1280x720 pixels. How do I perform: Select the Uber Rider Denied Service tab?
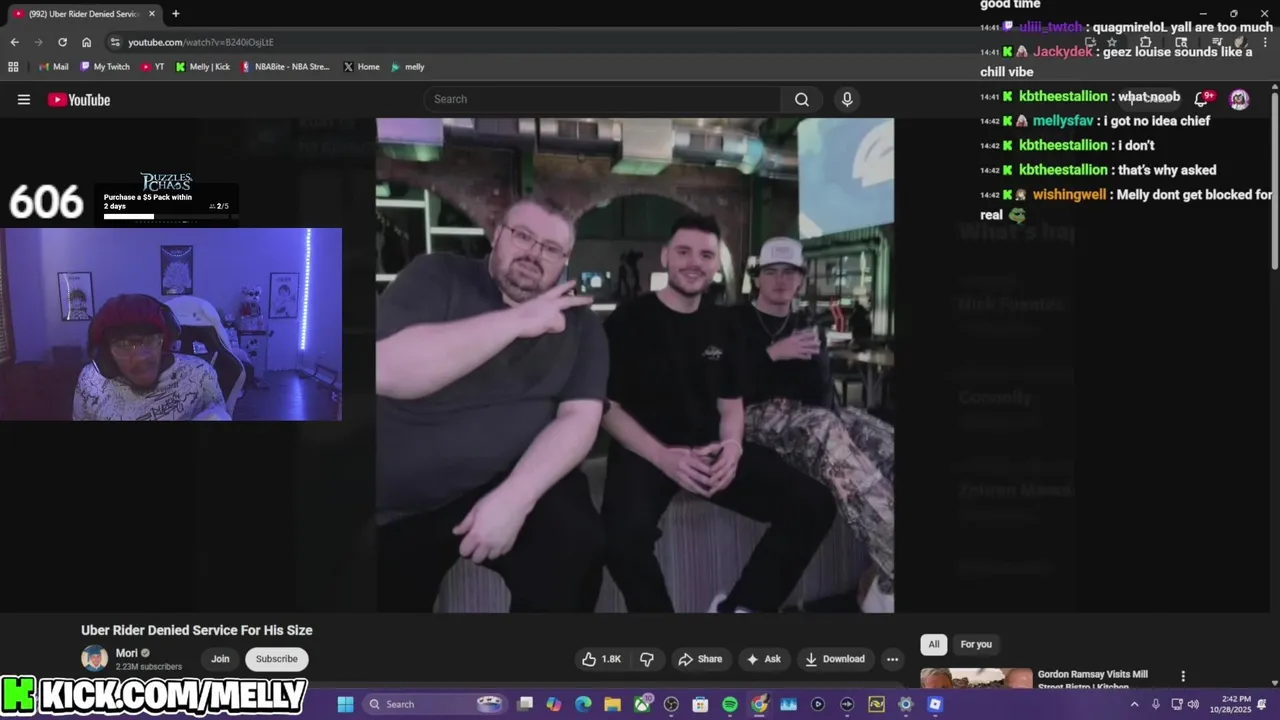83,14
